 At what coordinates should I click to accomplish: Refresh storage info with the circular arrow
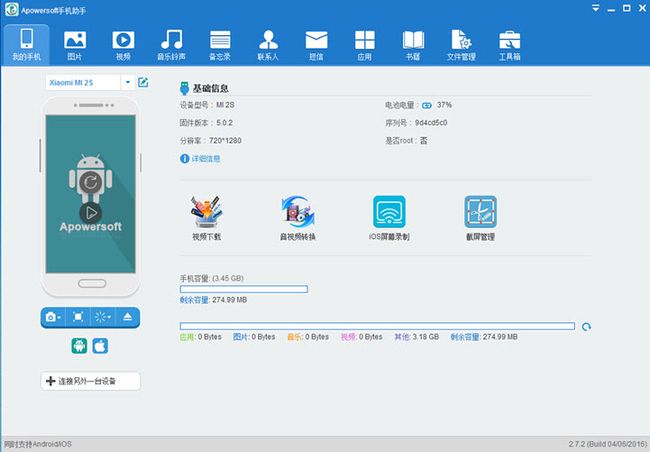(586, 327)
